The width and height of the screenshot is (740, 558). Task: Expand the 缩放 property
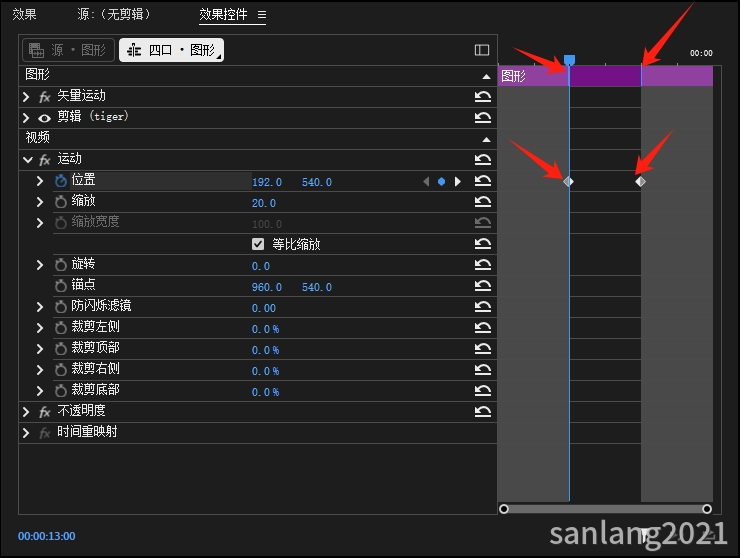40,202
